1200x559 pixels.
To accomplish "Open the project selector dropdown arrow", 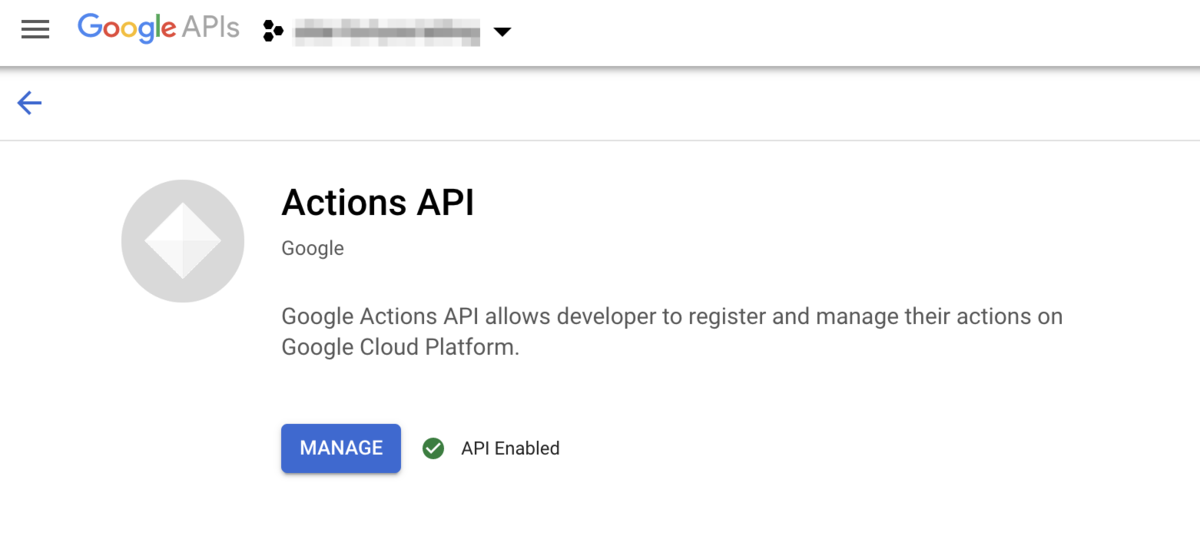I will point(502,32).
